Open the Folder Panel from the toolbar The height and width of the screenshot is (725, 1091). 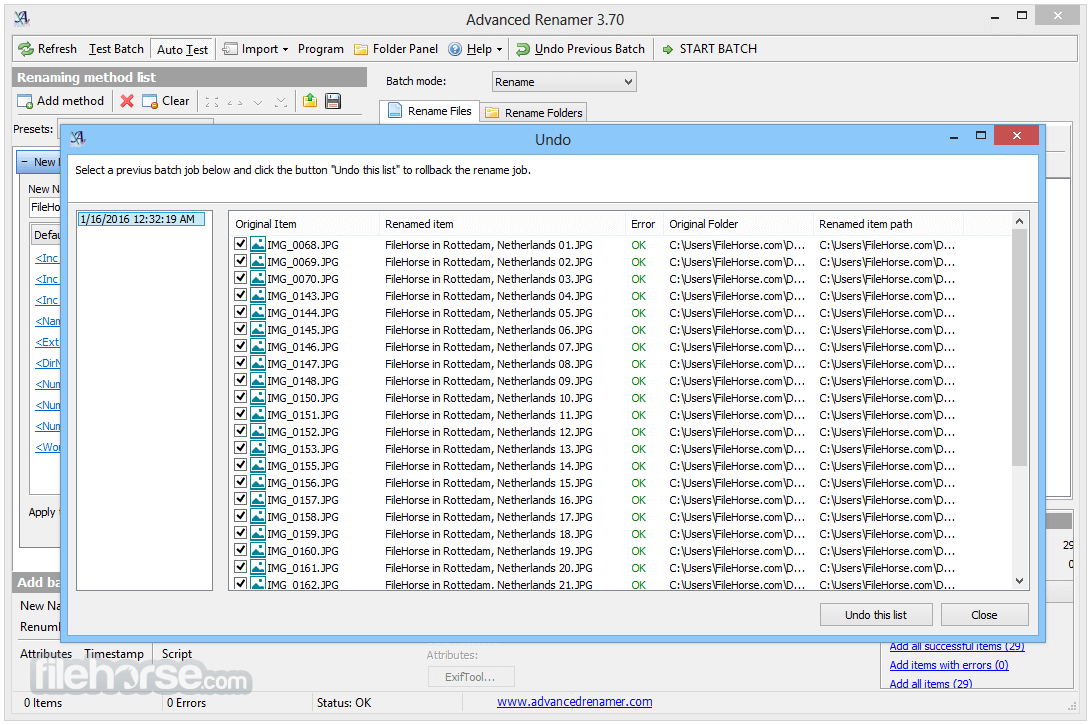396,49
